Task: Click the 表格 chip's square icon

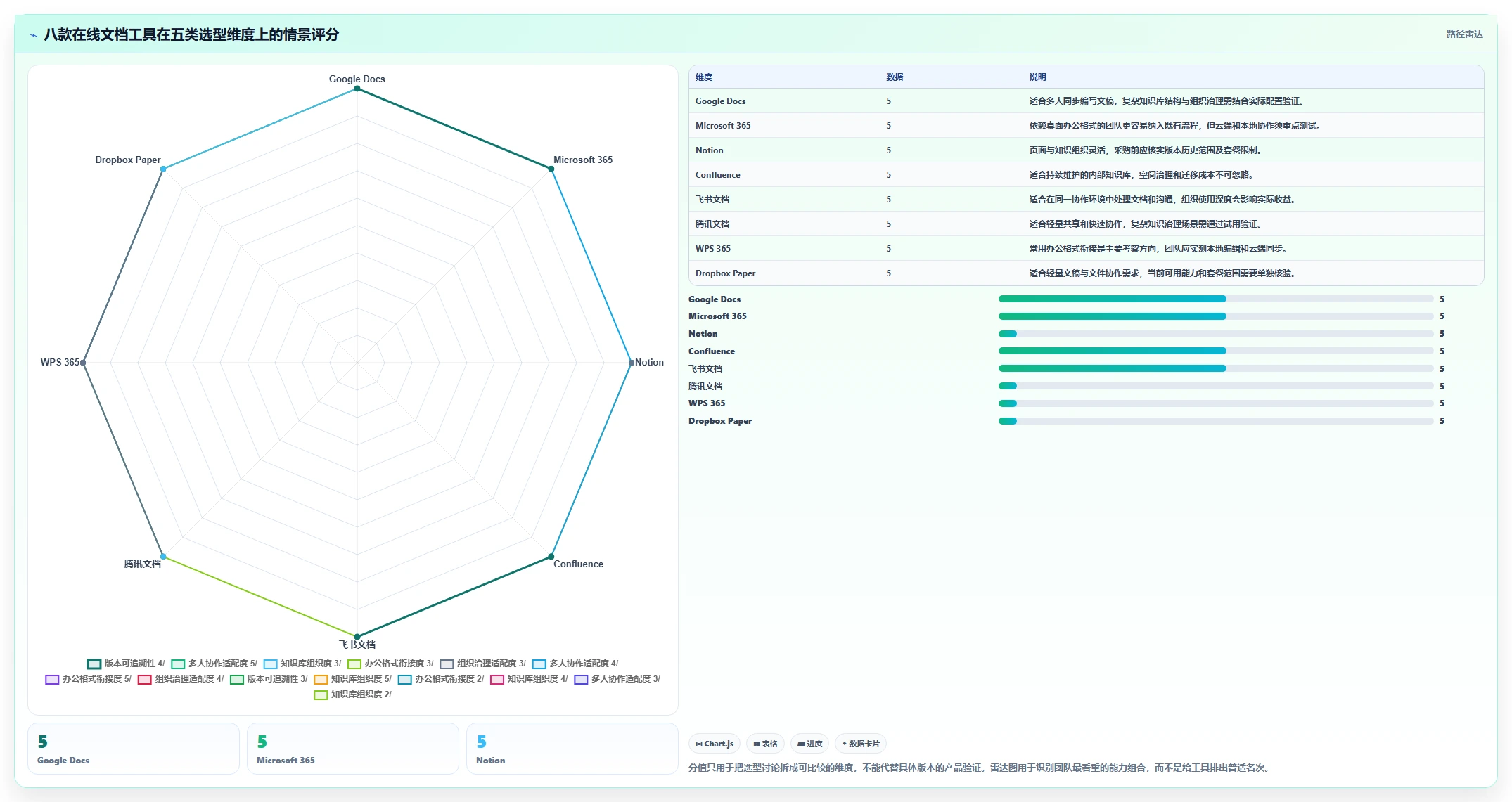Action: coord(757,744)
